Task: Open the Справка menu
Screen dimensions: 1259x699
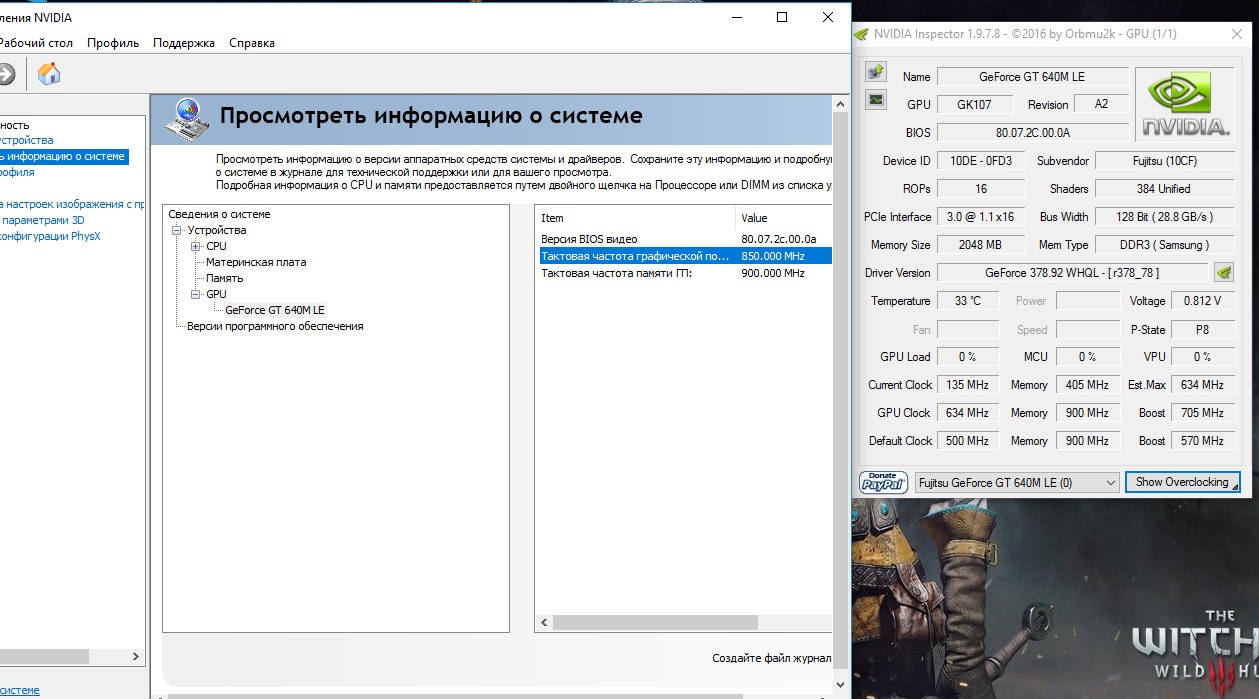Action: click(252, 43)
